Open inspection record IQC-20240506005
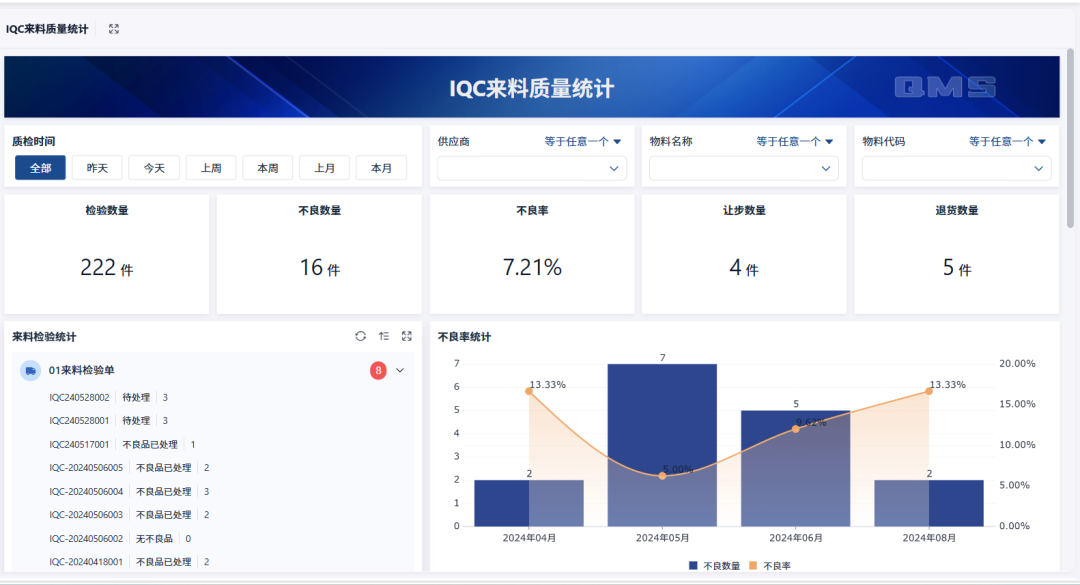Image resolution: width=1080 pixels, height=585 pixels. pos(86,468)
